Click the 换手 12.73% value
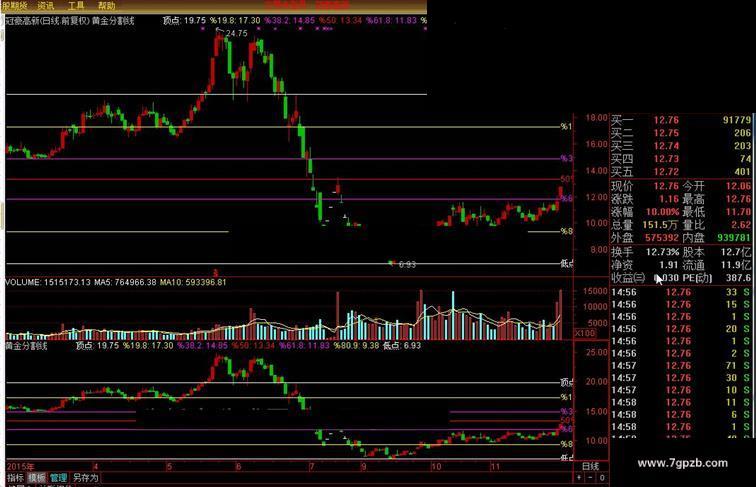The height and width of the screenshot is (487, 756). point(662,252)
